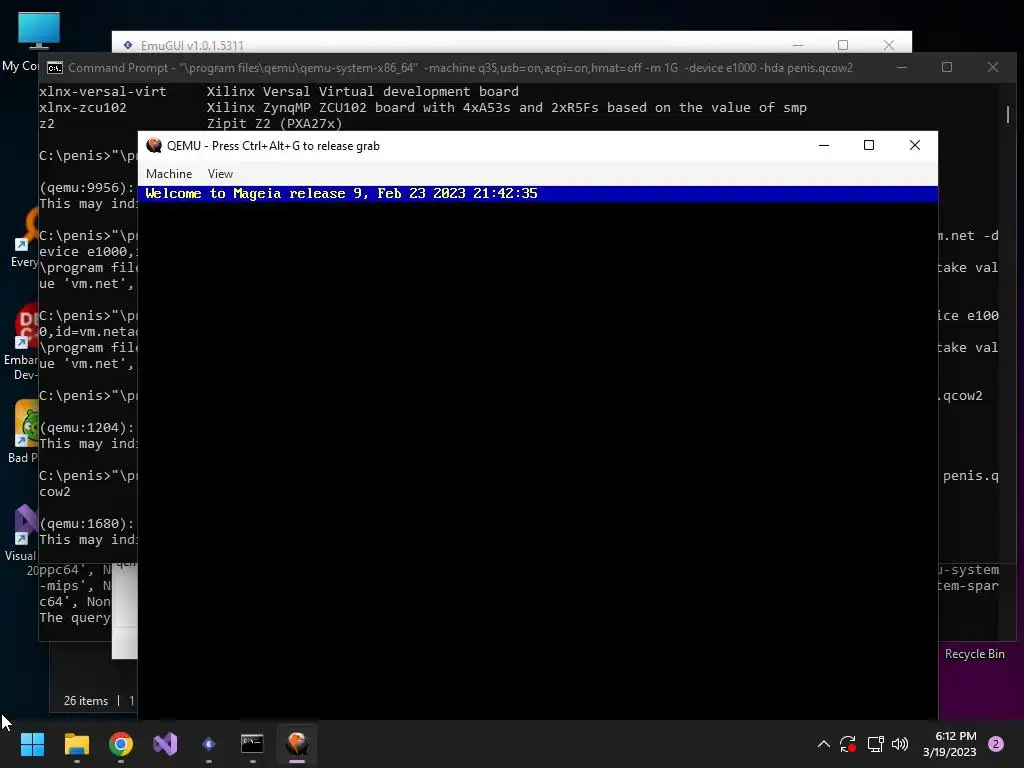This screenshot has width=1024, height=768.
Task: Open Visual Studio from the taskbar
Action: tap(165, 744)
